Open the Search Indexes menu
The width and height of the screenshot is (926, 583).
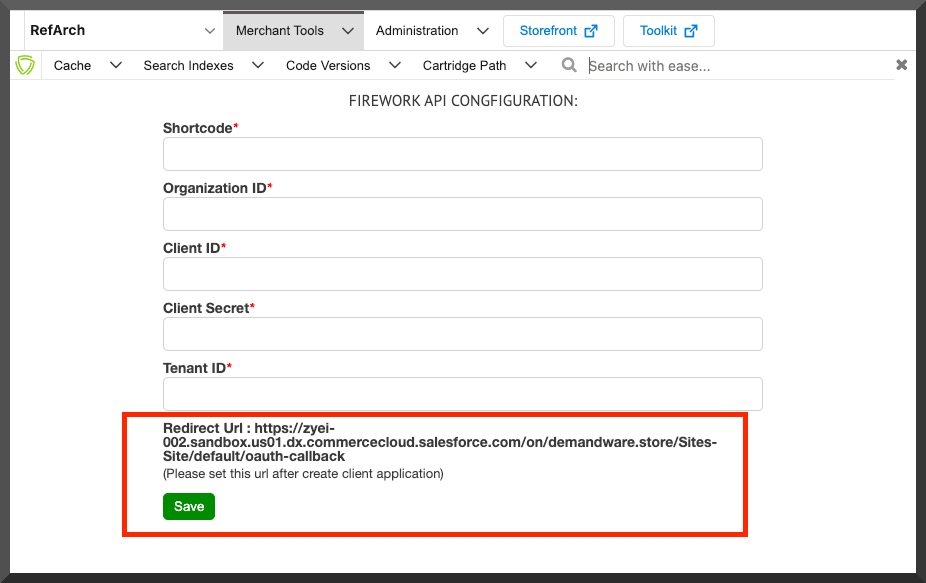pos(188,66)
